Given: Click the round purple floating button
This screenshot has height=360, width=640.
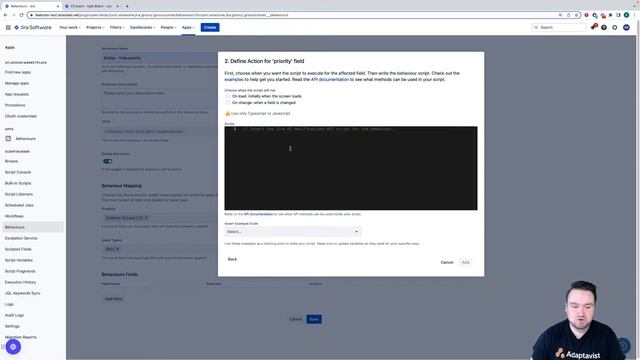Looking at the screenshot, I should coord(13,347).
